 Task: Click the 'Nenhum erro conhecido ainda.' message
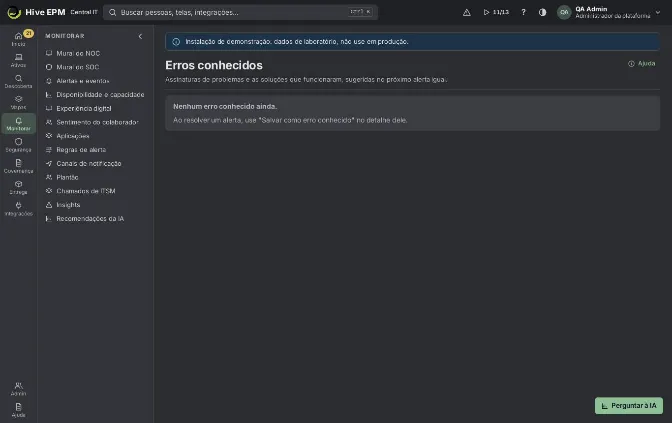(x=225, y=106)
